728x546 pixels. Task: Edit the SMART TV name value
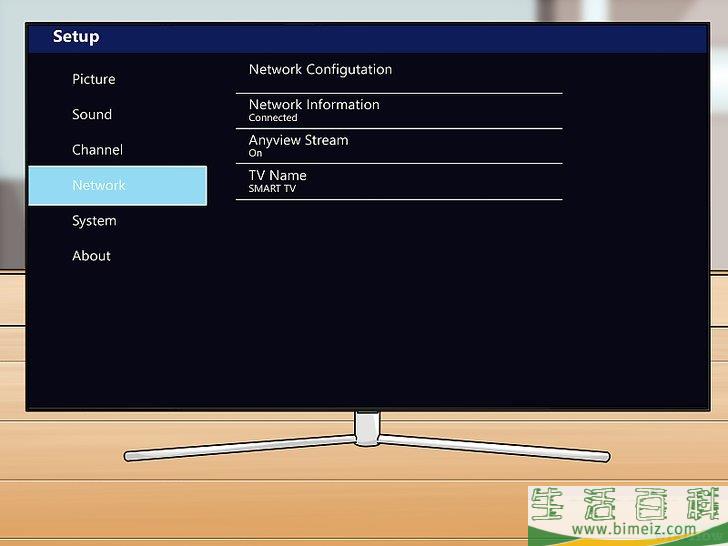[x=273, y=189]
